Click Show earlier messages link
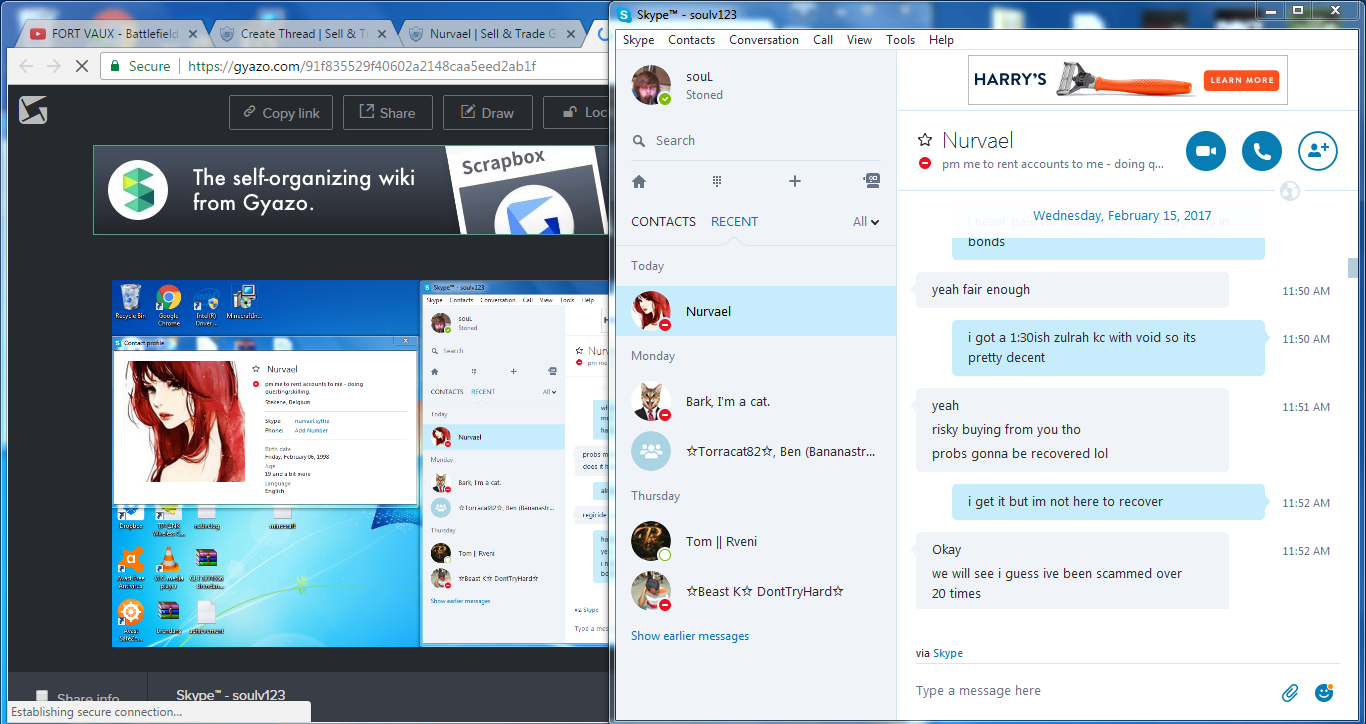 690,636
